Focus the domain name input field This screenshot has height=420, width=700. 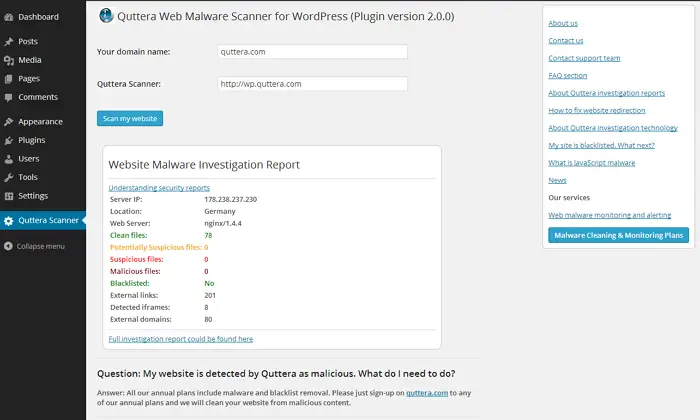coord(312,52)
